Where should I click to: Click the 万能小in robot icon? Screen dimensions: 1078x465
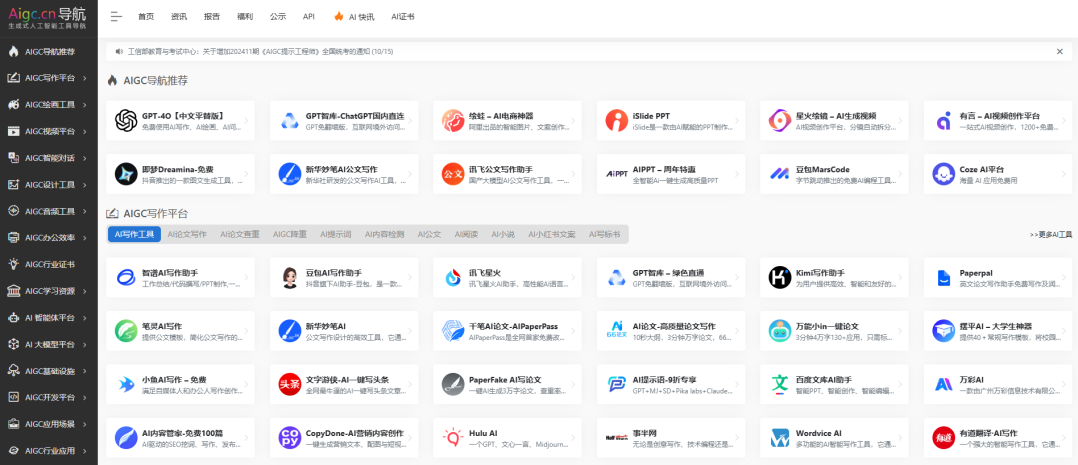tap(780, 331)
